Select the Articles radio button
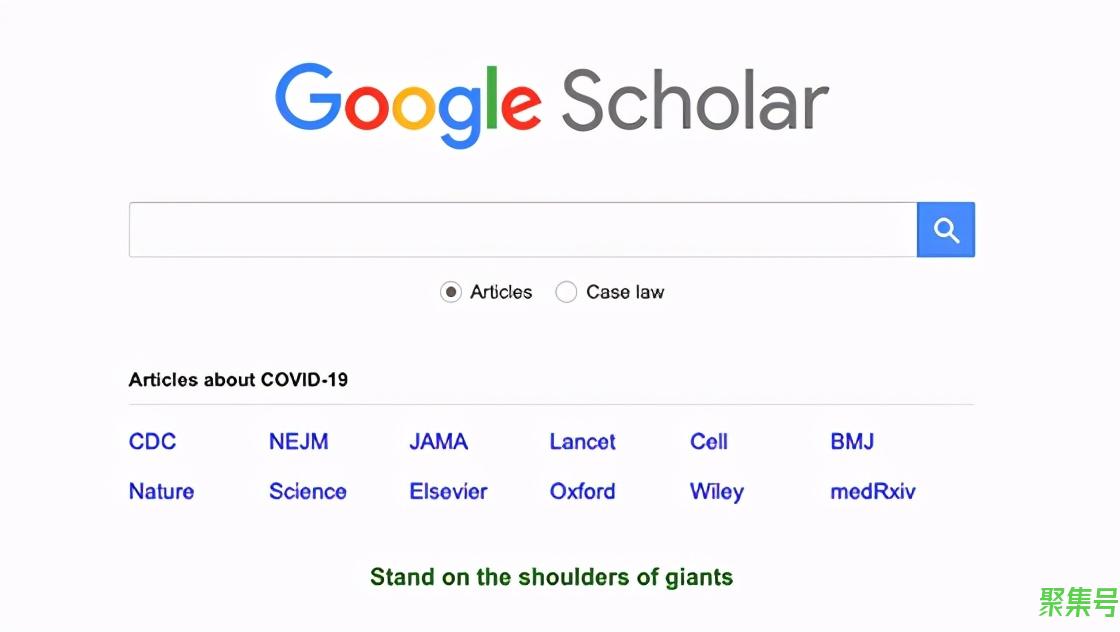This screenshot has height=632, width=1120. point(451,292)
